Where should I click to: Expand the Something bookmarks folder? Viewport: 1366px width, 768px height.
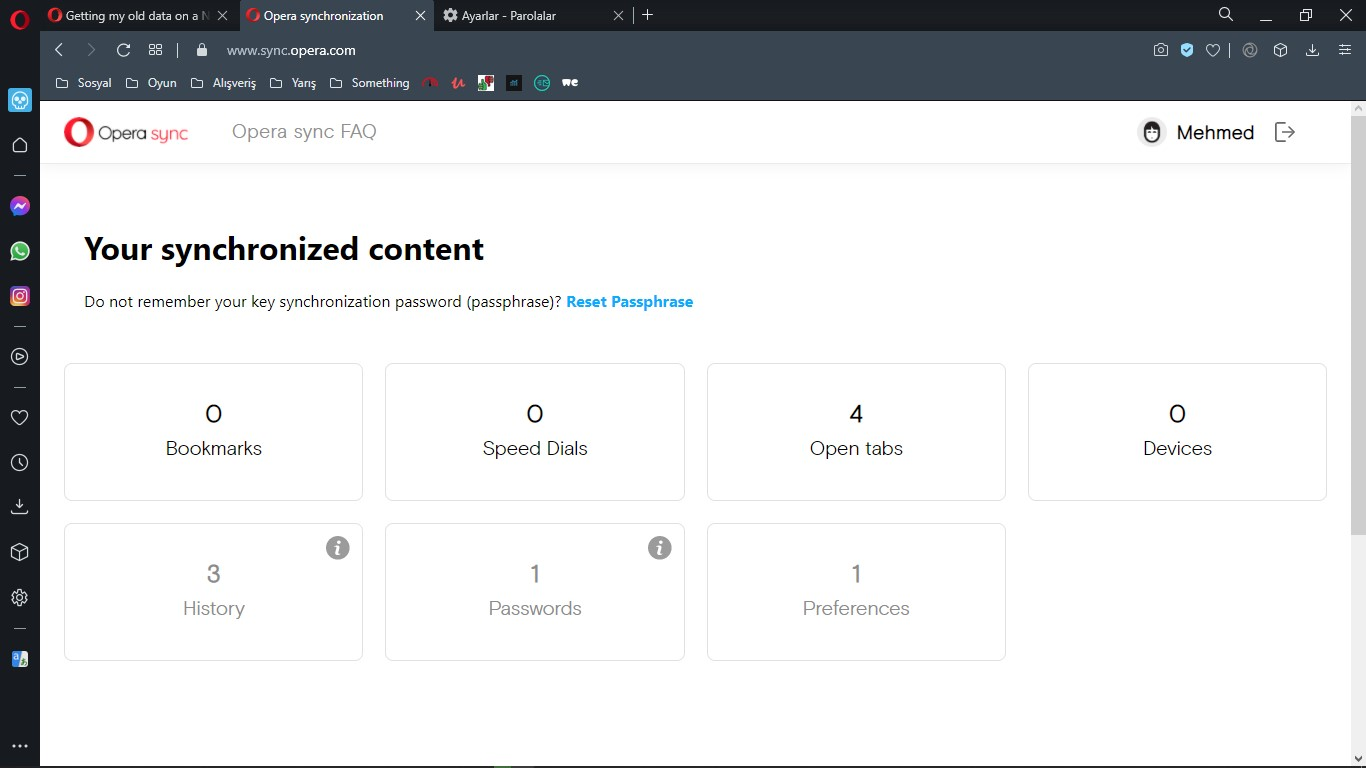[x=369, y=83]
